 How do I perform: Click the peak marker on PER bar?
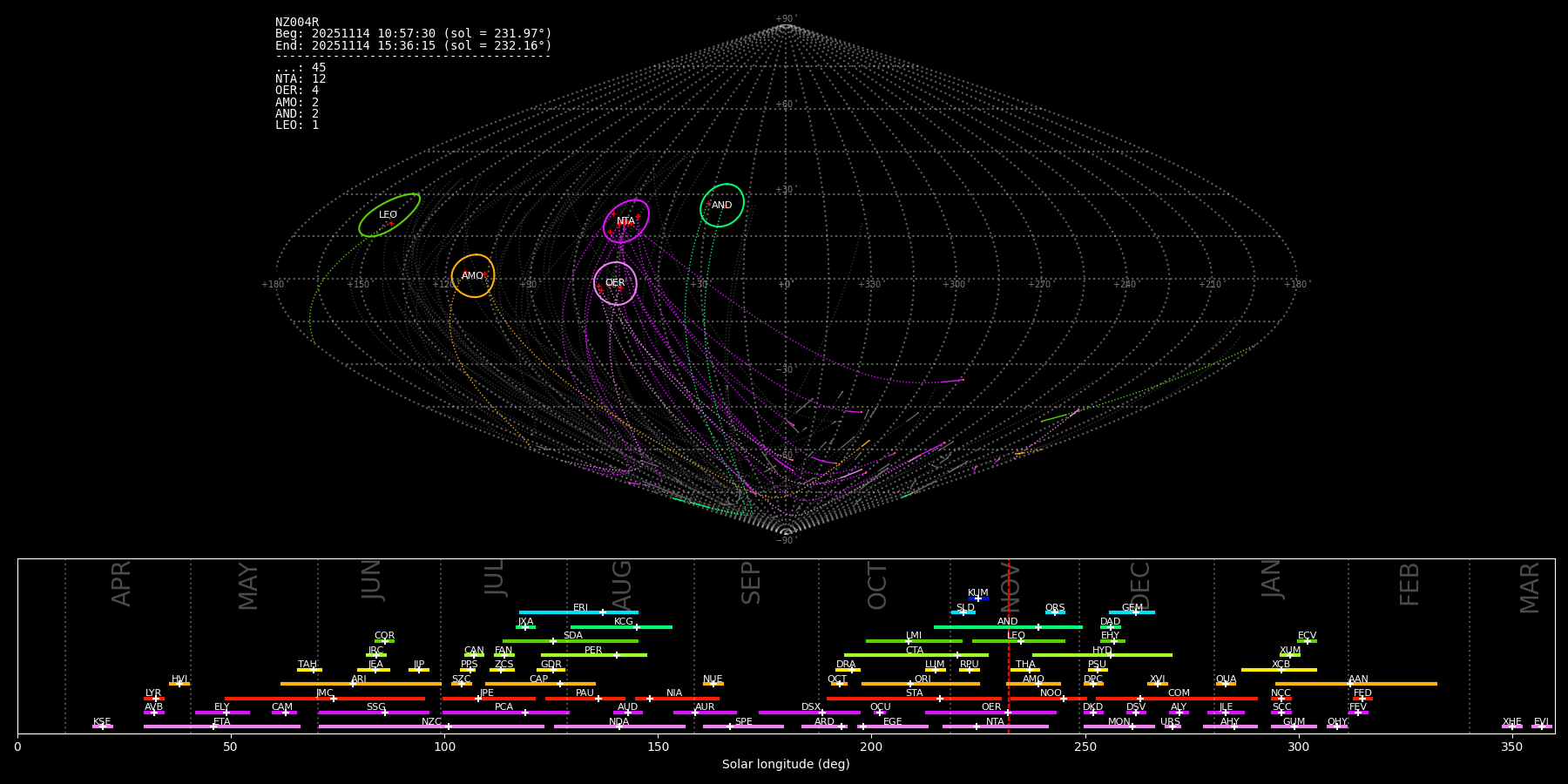616,655
